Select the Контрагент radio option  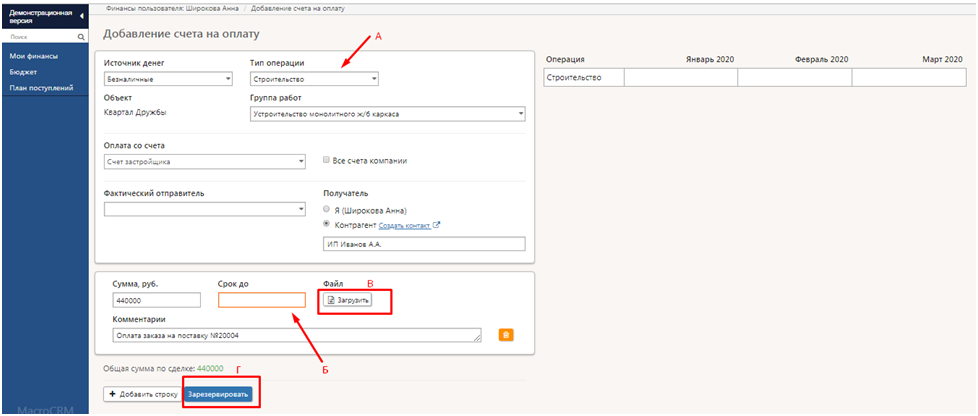(327, 225)
